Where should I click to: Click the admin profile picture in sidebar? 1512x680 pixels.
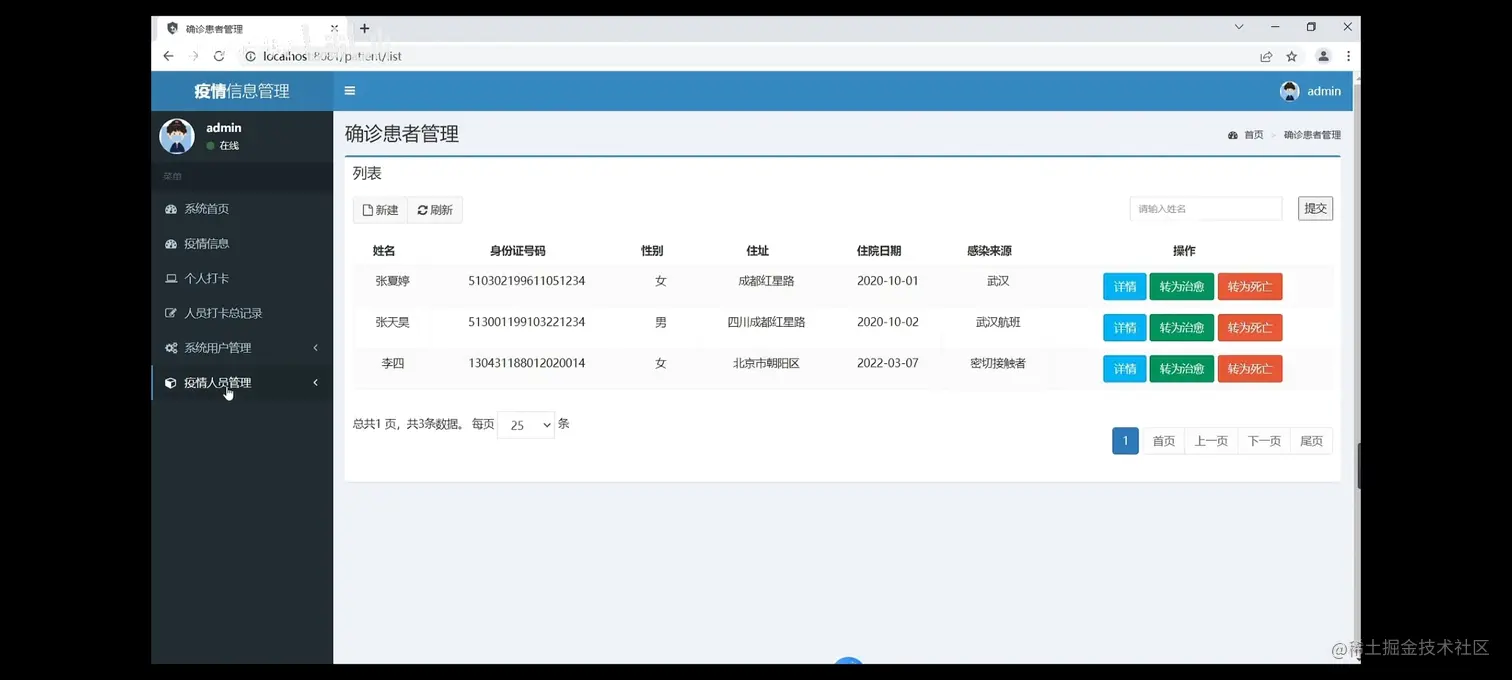(x=177, y=136)
